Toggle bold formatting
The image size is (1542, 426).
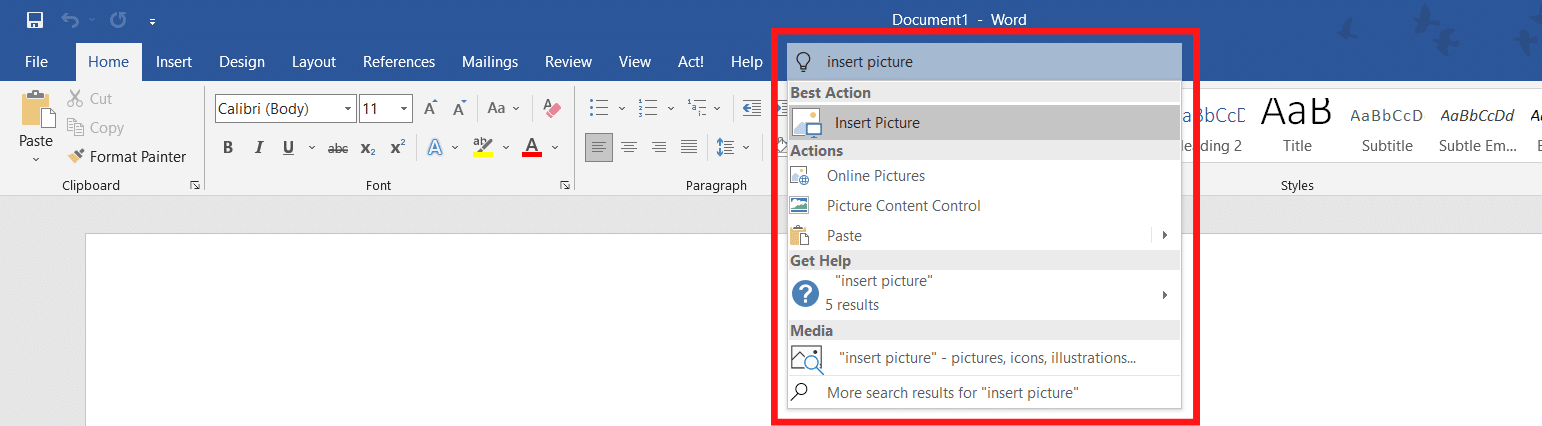coord(228,148)
